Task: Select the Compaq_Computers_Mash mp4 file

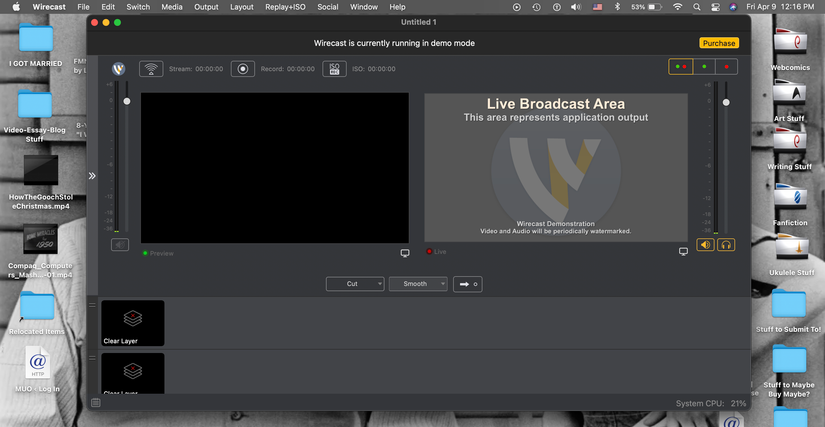Action: 41,251
